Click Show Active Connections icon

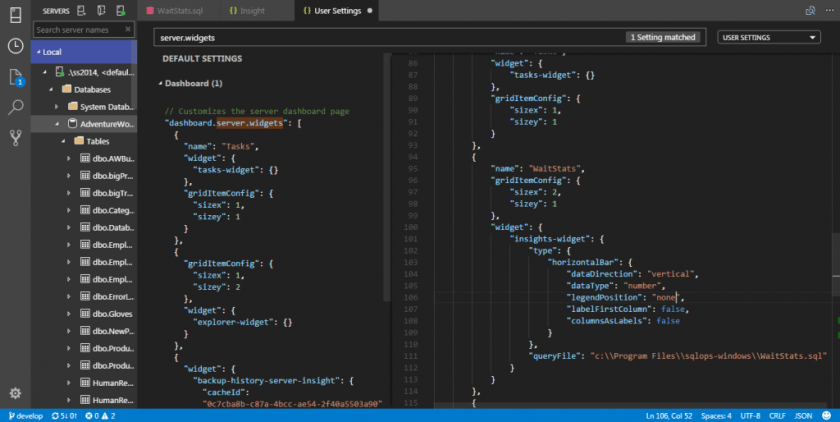(121, 10)
